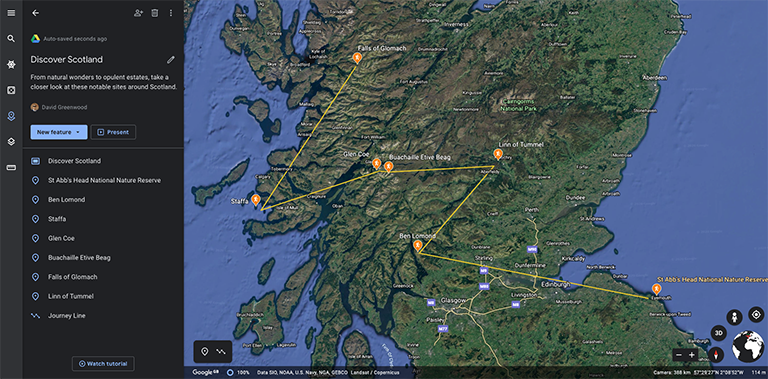Click the Glasgow city label on map

point(453,300)
